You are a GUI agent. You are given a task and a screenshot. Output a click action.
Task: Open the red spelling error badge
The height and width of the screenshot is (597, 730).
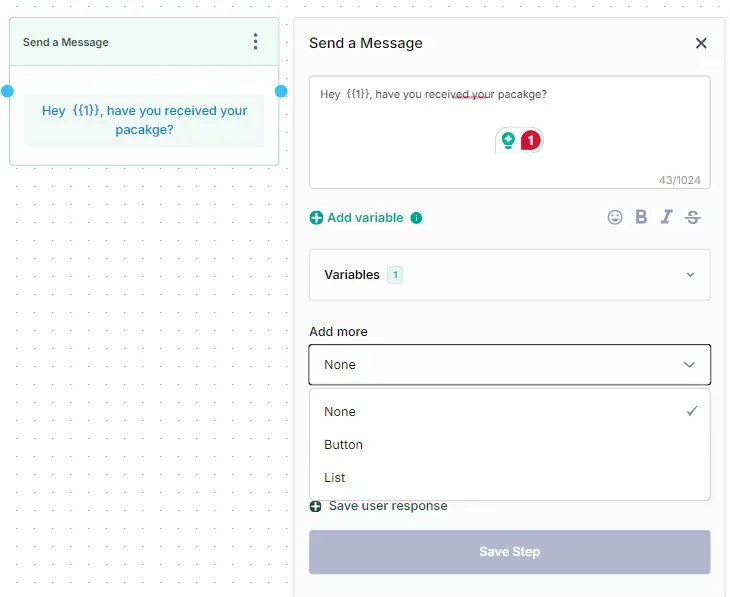[x=530, y=140]
